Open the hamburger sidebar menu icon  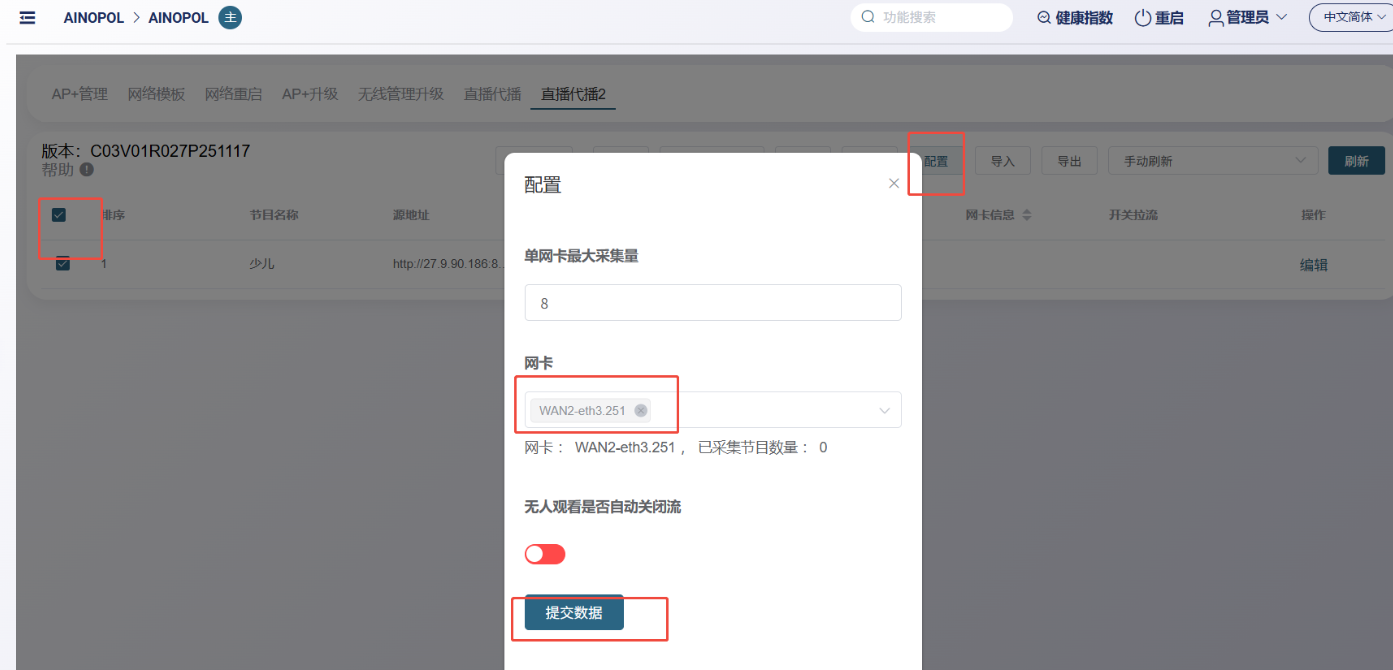[28, 18]
